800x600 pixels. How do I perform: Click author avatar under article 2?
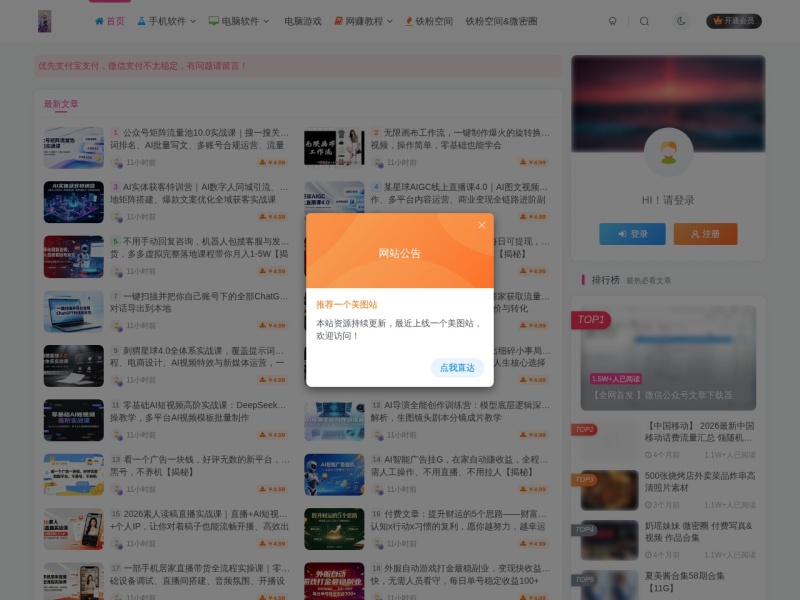coord(378,162)
